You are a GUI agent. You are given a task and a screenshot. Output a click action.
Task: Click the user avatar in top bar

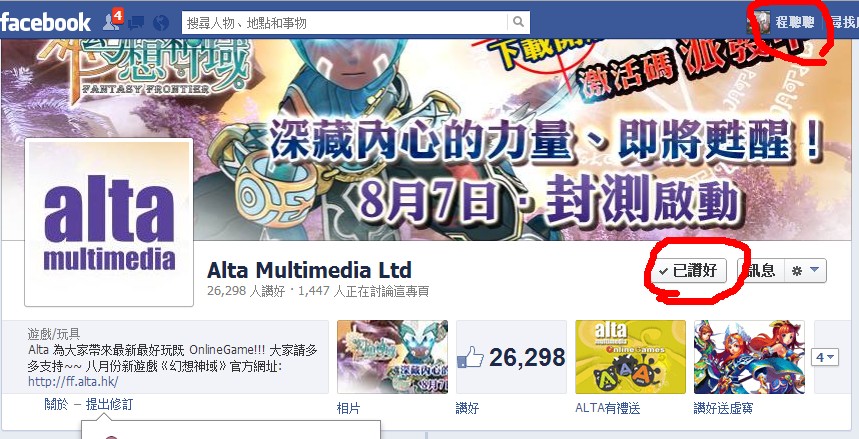click(759, 22)
